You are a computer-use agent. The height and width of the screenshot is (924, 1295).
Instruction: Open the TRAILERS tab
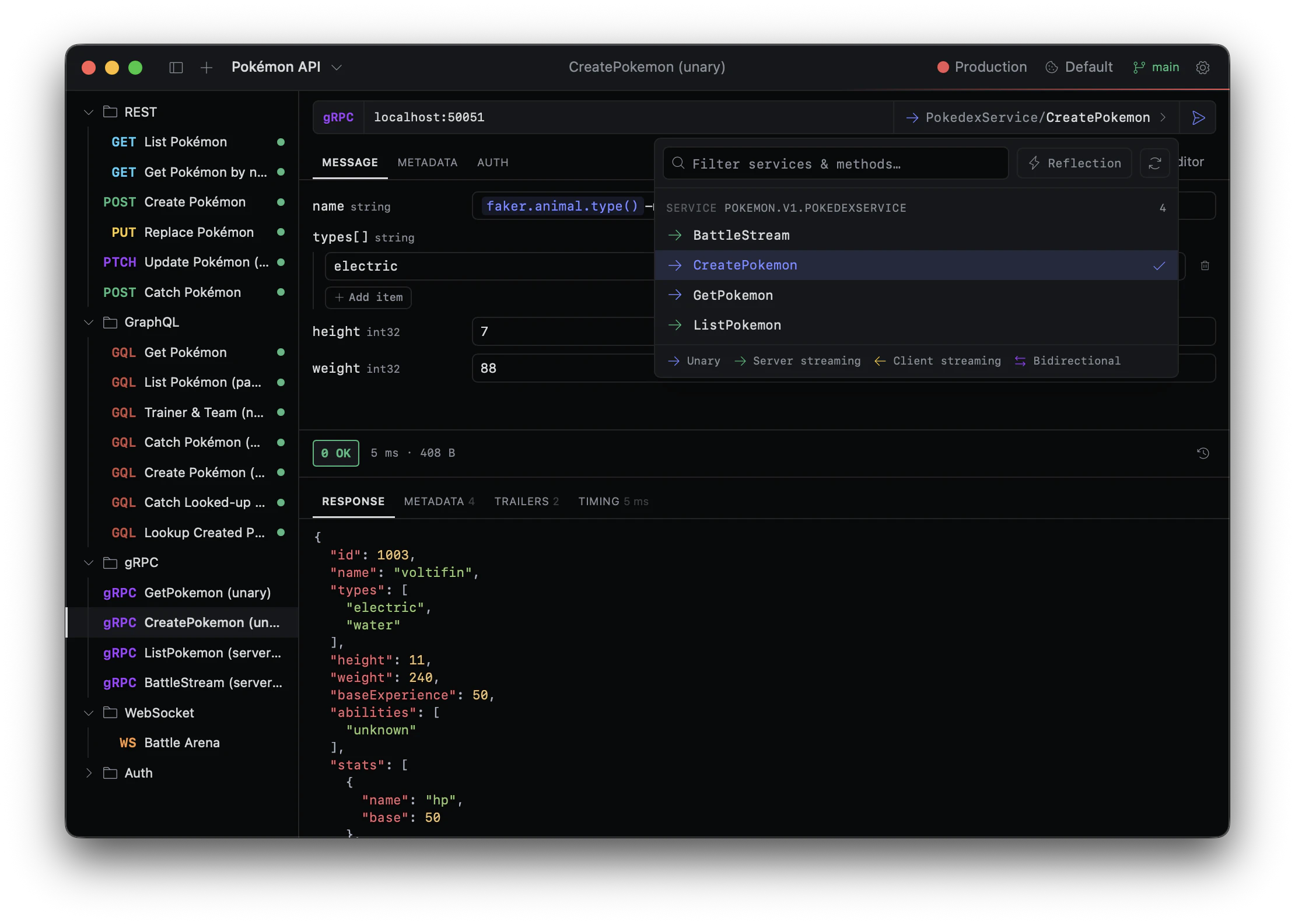527,502
